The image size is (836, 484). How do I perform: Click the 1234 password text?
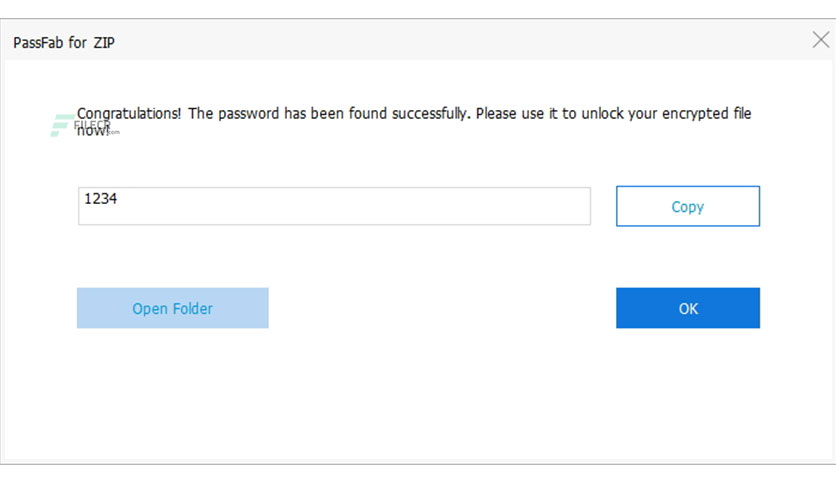point(101,199)
